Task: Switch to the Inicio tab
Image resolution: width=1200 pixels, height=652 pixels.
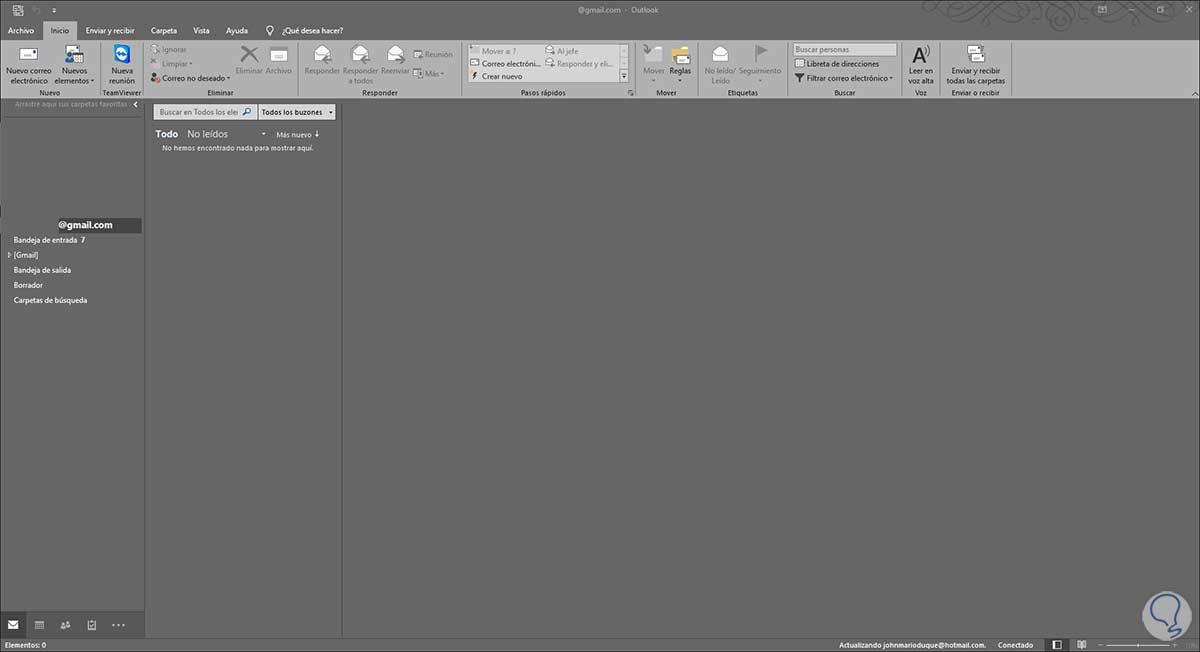Action: point(60,30)
